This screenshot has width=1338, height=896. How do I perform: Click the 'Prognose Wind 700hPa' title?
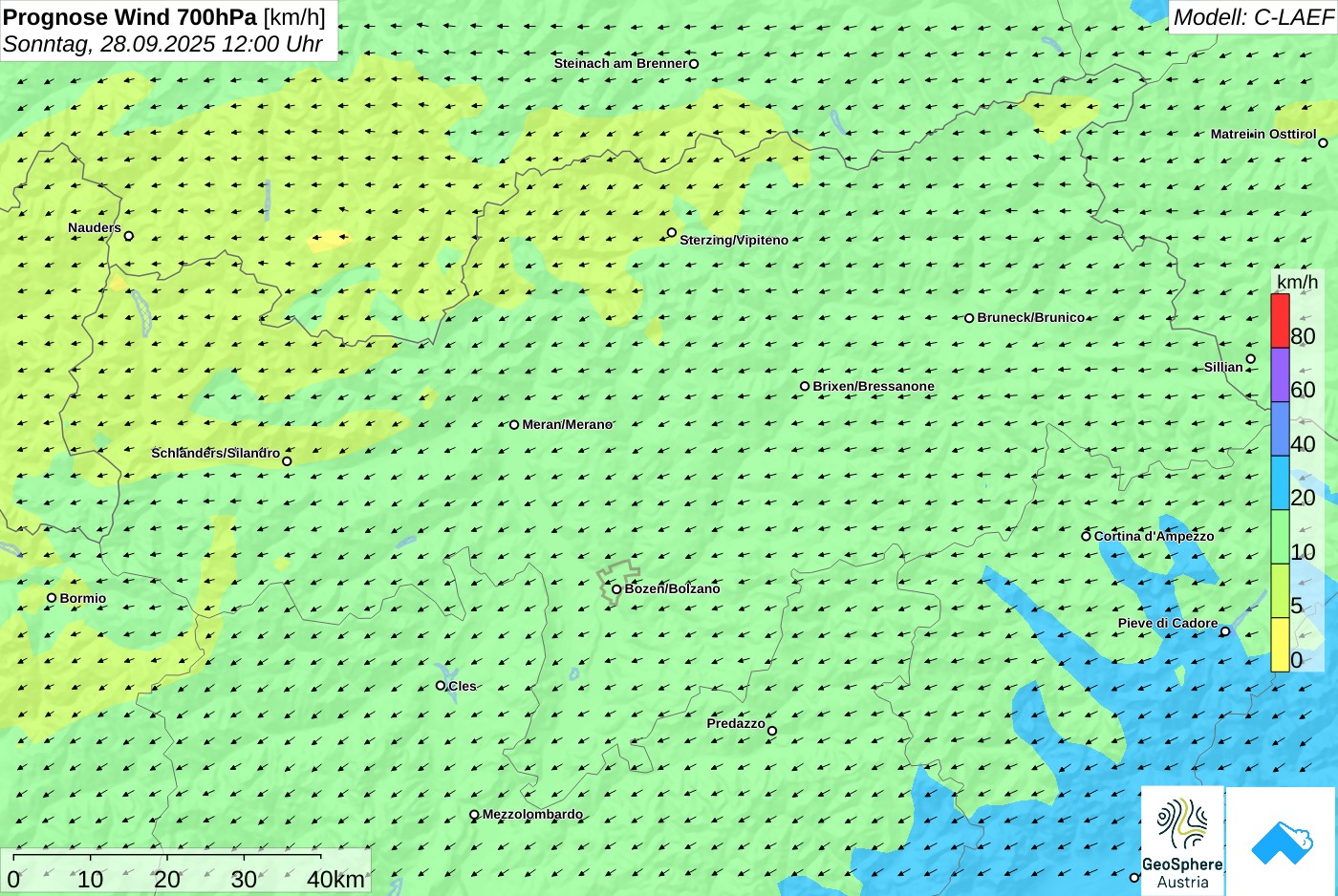click(130, 17)
